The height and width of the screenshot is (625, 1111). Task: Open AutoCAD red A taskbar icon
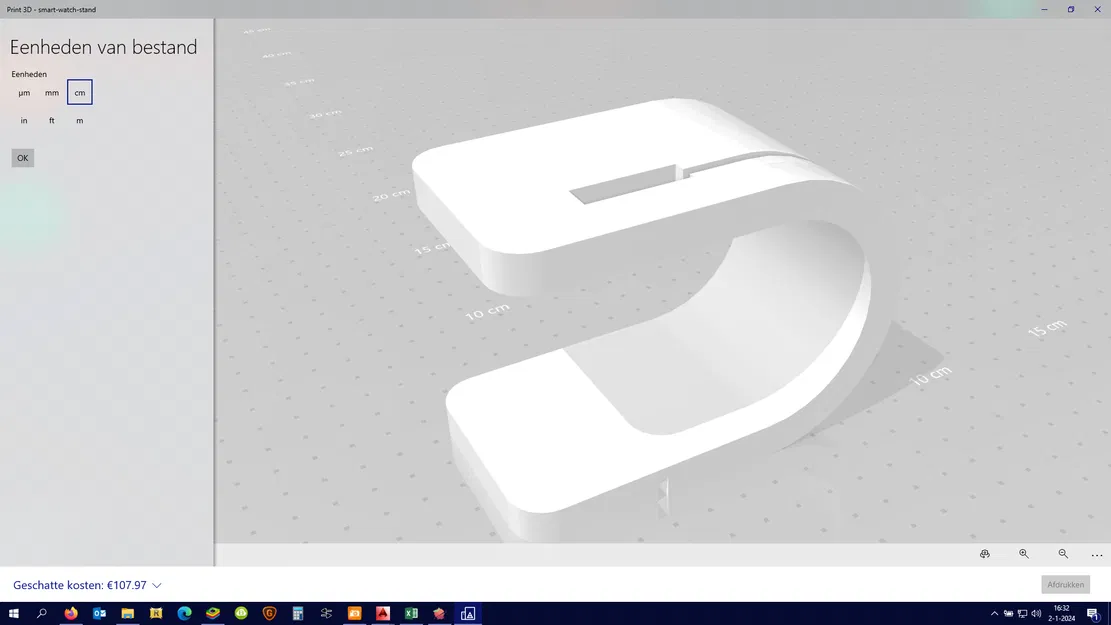pos(383,614)
